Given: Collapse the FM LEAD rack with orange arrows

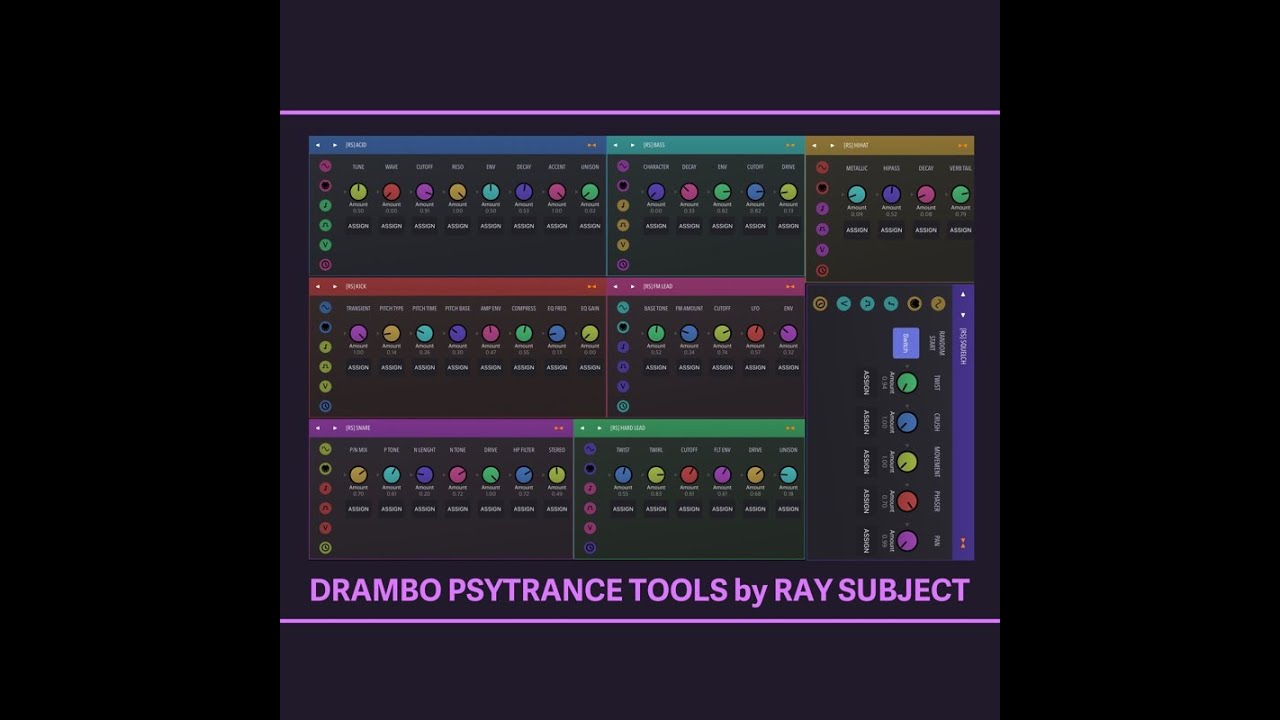Looking at the screenshot, I should click(x=790, y=287).
